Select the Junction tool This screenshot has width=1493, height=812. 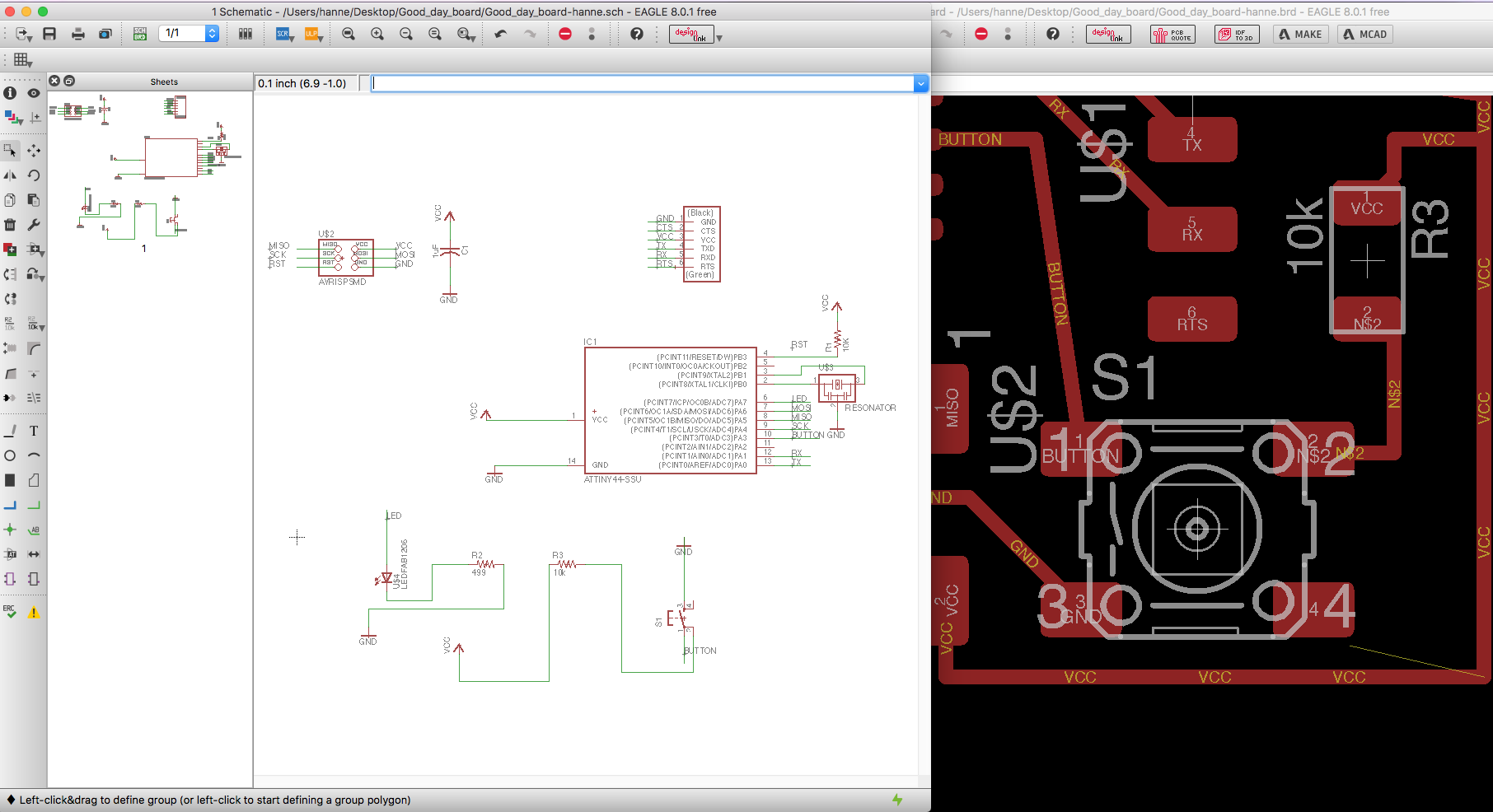tap(10, 530)
